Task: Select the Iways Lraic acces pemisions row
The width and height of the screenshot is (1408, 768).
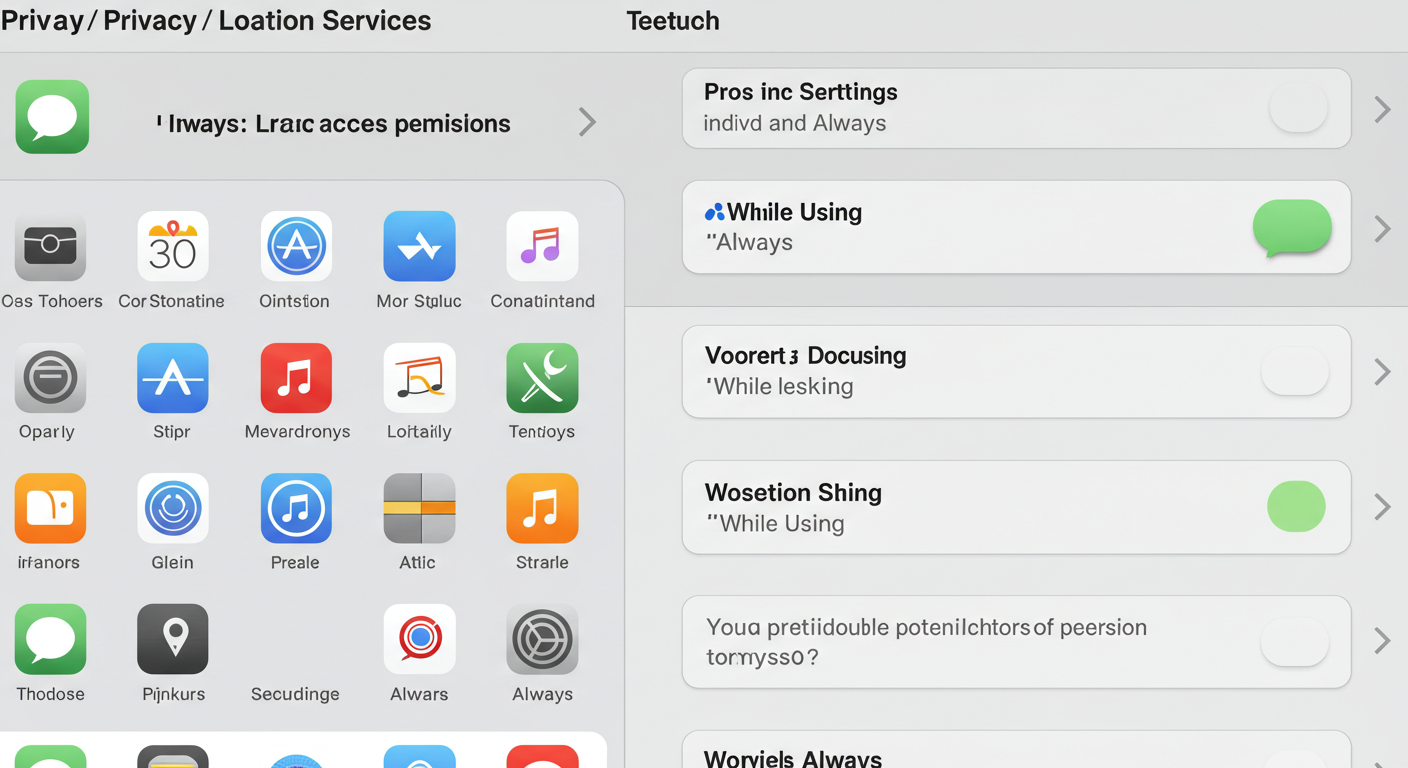Action: point(310,118)
